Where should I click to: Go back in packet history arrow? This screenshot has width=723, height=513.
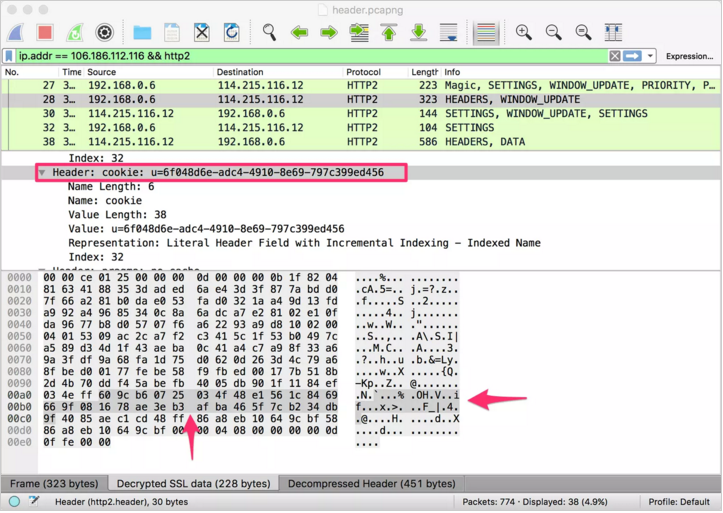pyautogui.click(x=299, y=33)
